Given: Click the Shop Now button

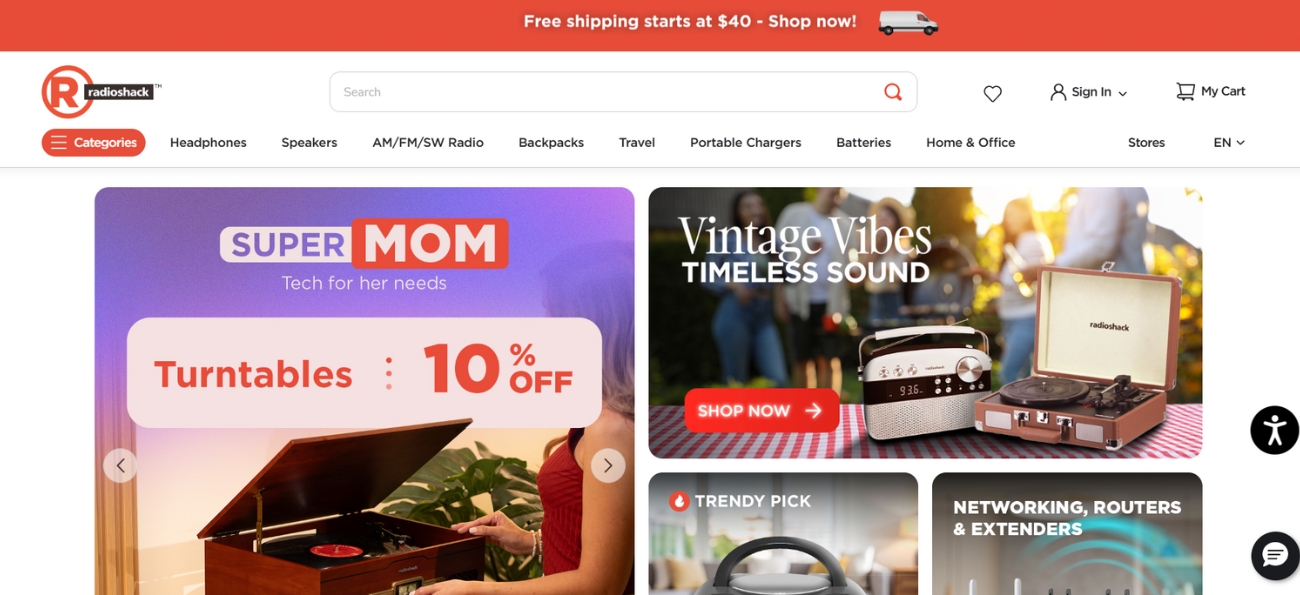Looking at the screenshot, I should pos(761,411).
